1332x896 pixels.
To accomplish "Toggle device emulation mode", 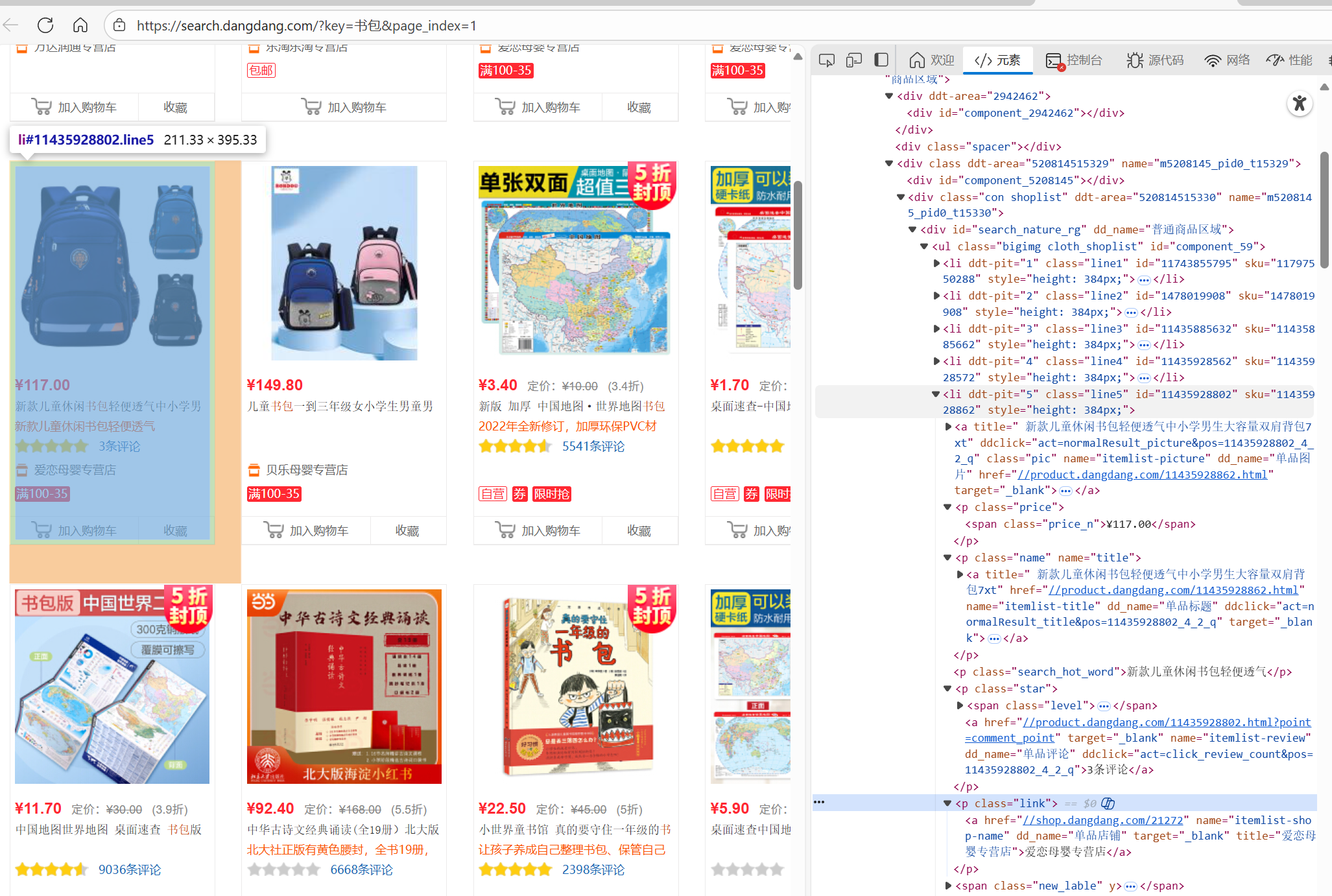I will tap(853, 60).
